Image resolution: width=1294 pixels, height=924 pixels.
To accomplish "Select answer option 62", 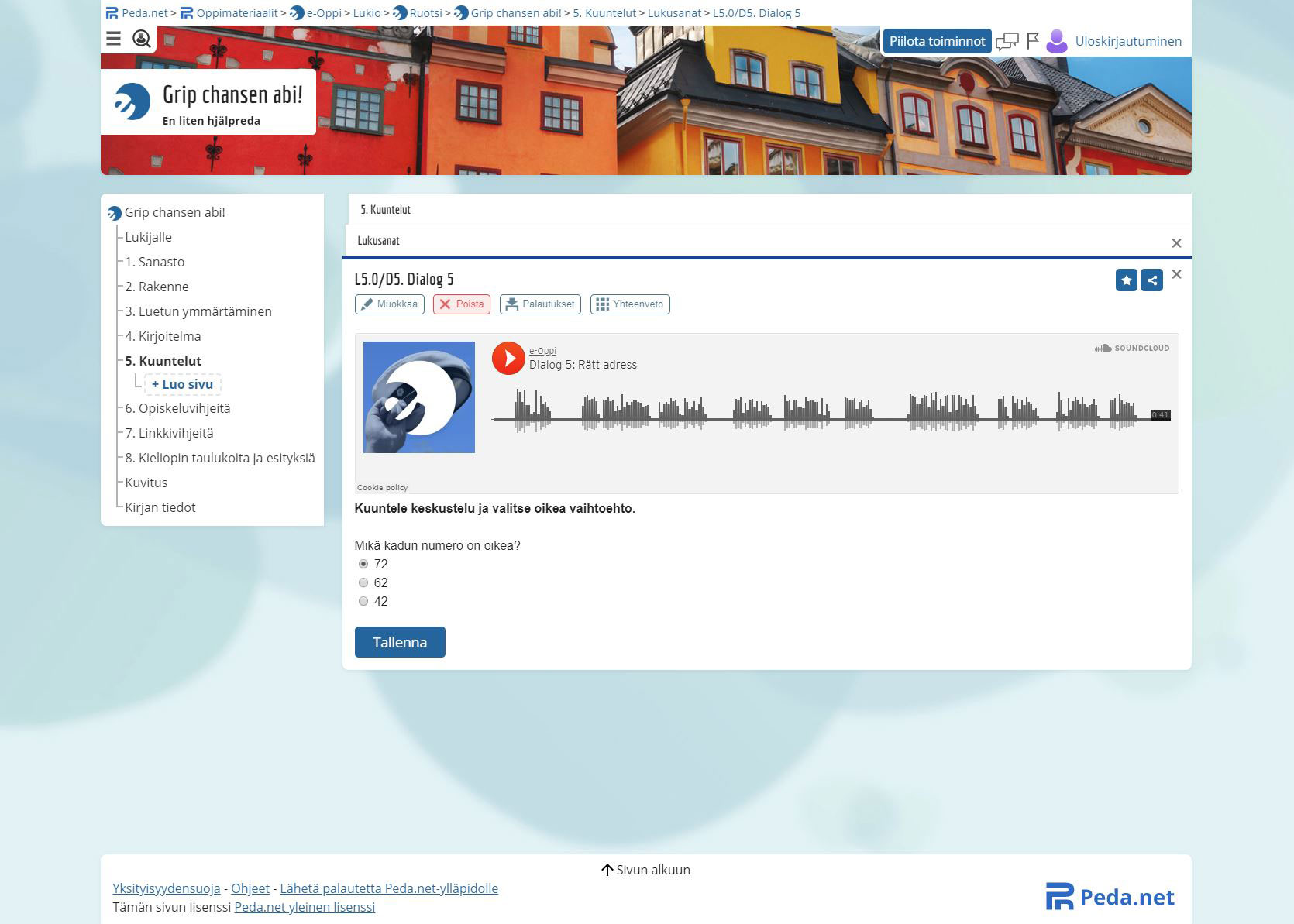I will (363, 582).
